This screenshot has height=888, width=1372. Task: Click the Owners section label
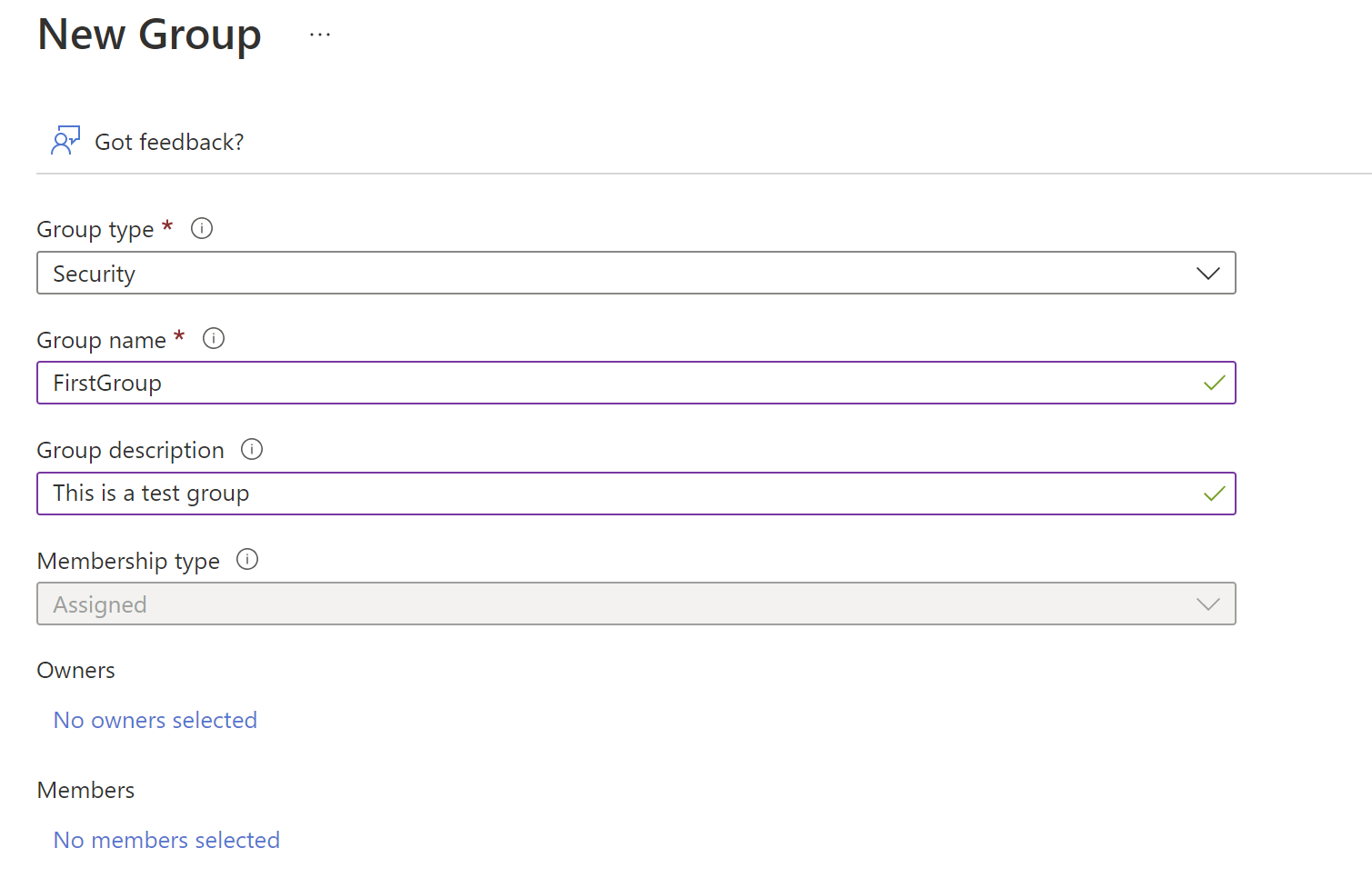coord(76,671)
